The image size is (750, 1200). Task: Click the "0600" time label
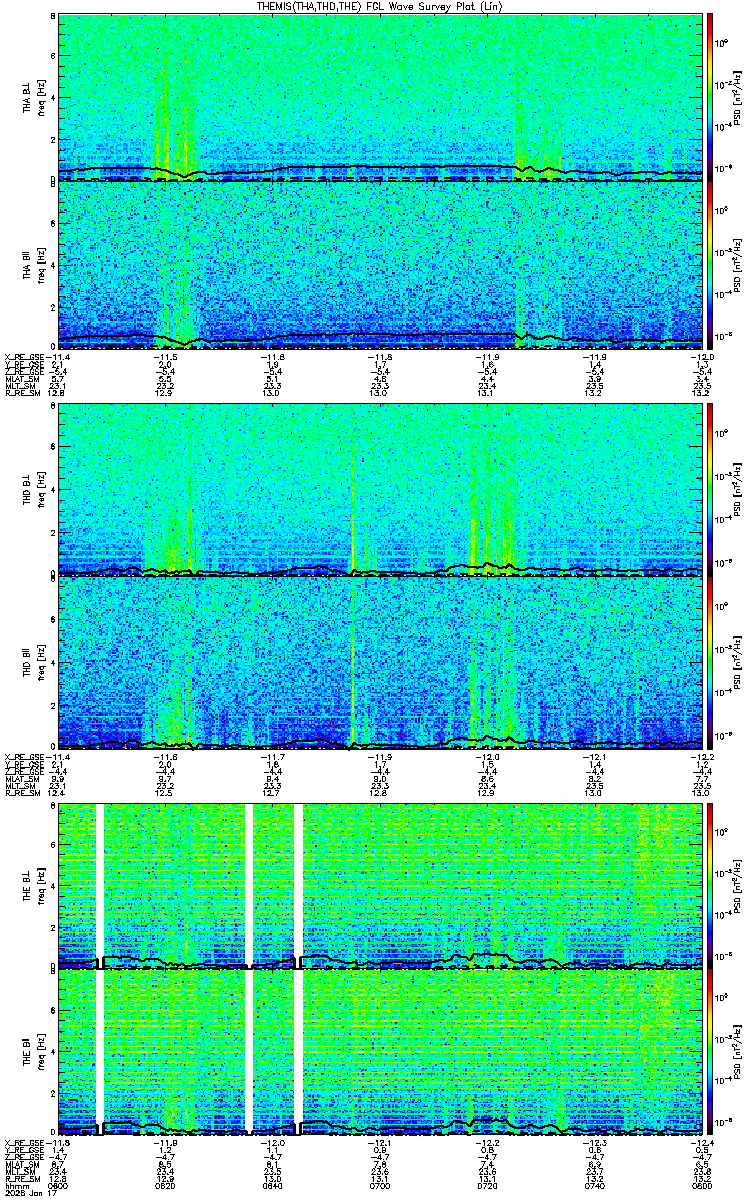[58, 1185]
